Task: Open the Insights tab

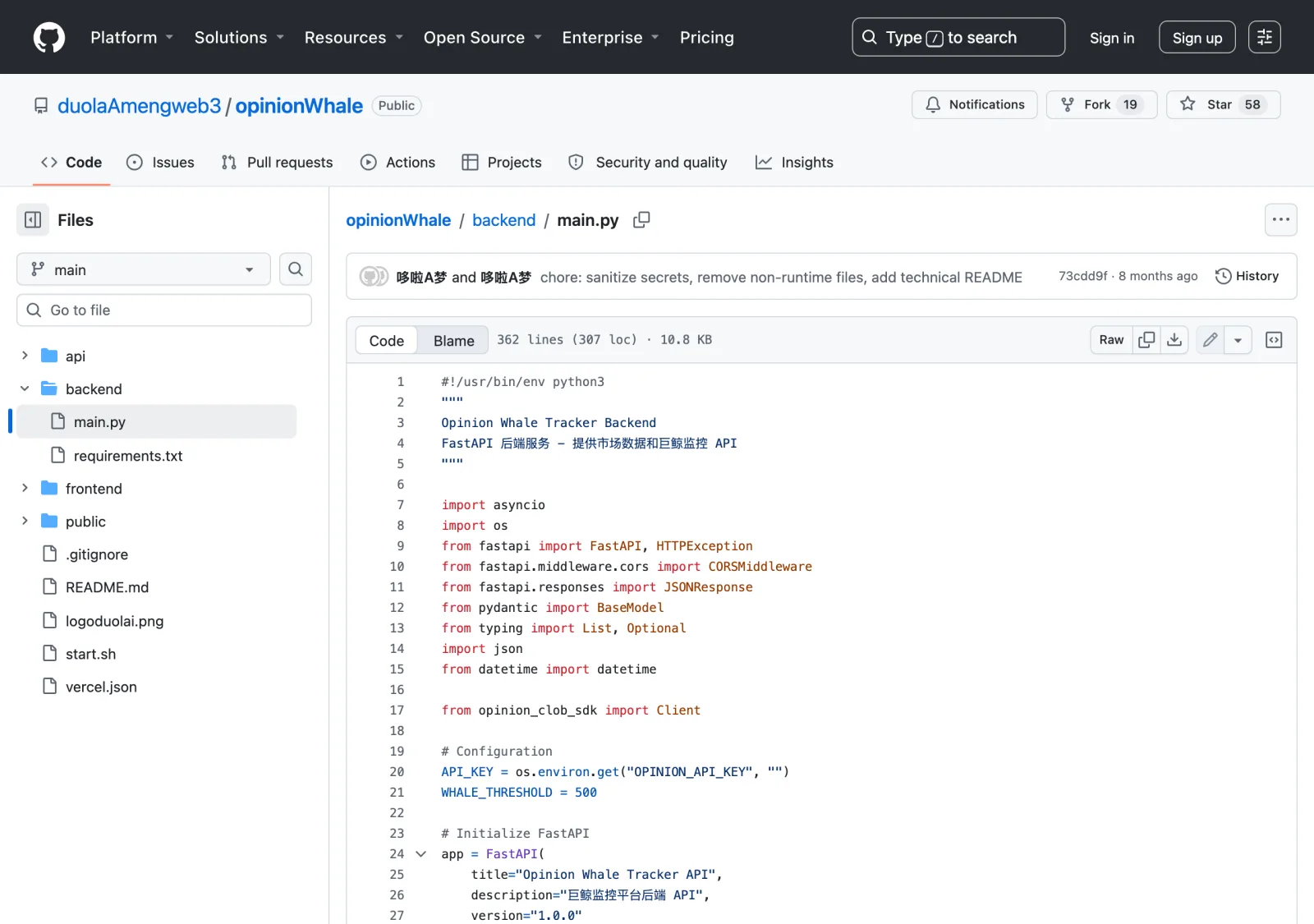Action: tap(794, 162)
